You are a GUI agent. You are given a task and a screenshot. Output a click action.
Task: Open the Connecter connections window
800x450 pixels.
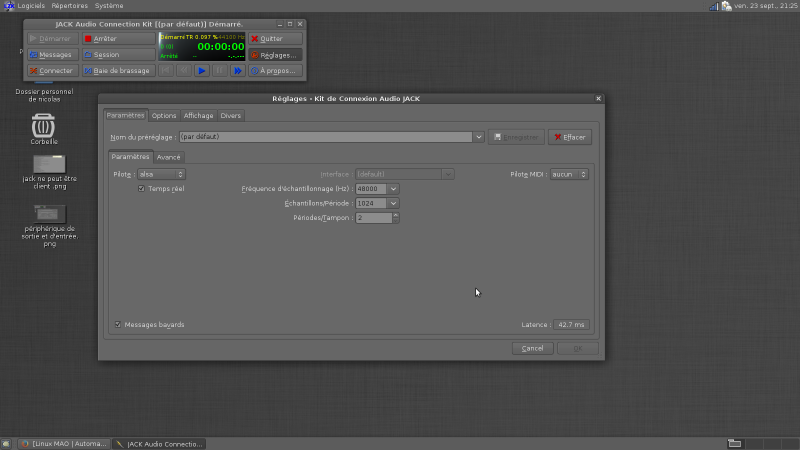point(53,71)
